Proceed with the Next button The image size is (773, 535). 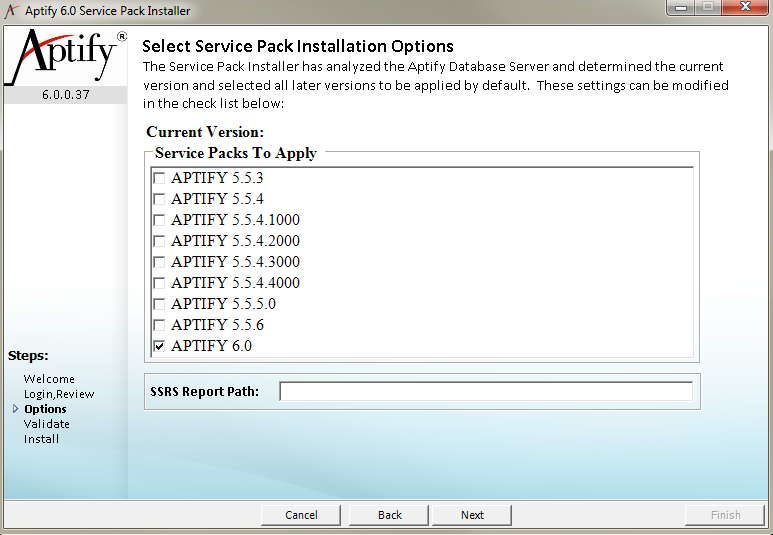[472, 515]
